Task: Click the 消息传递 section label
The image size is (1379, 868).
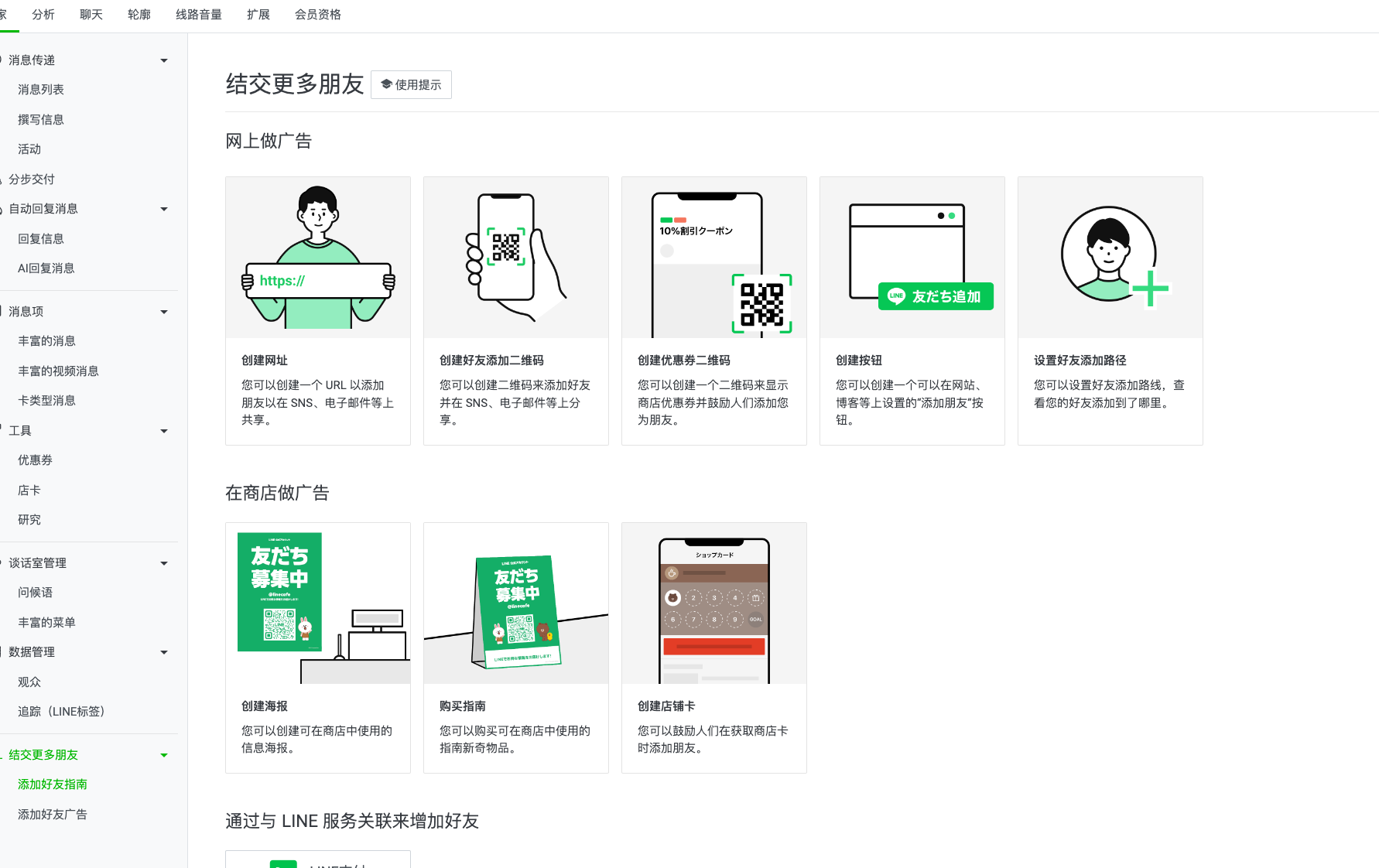Action: (32, 60)
